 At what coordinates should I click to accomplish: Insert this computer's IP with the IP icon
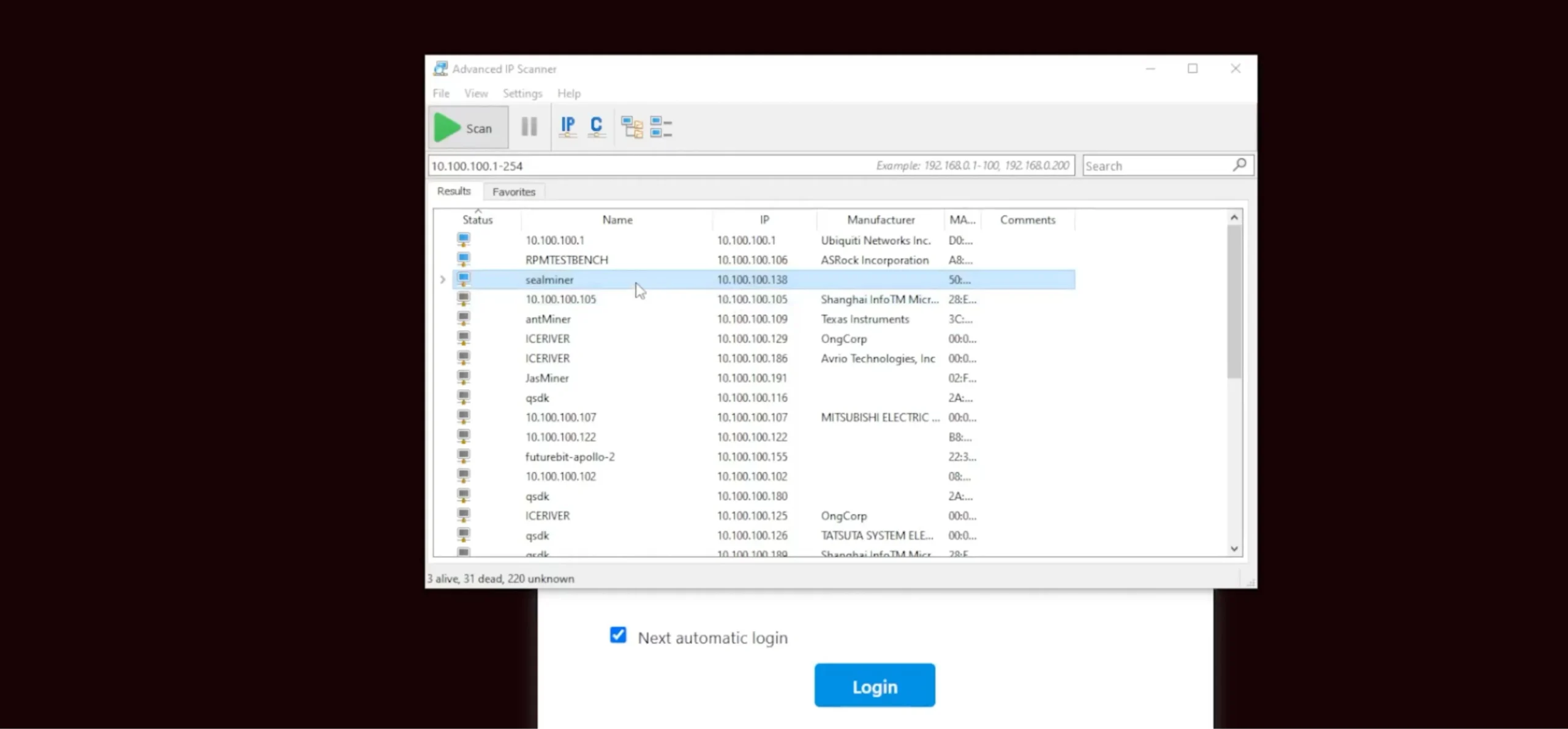point(567,127)
